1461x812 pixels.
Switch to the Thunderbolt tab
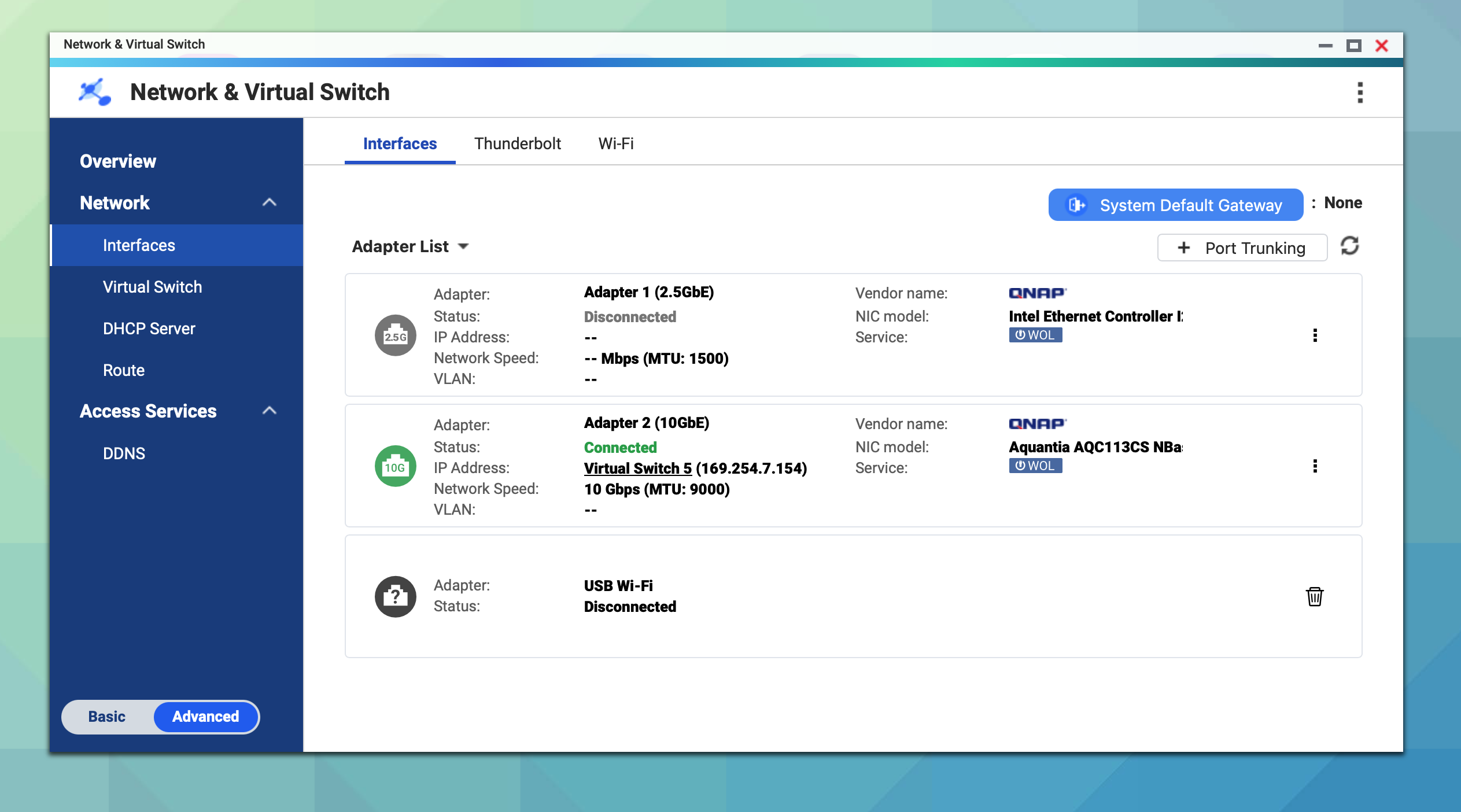tap(517, 143)
